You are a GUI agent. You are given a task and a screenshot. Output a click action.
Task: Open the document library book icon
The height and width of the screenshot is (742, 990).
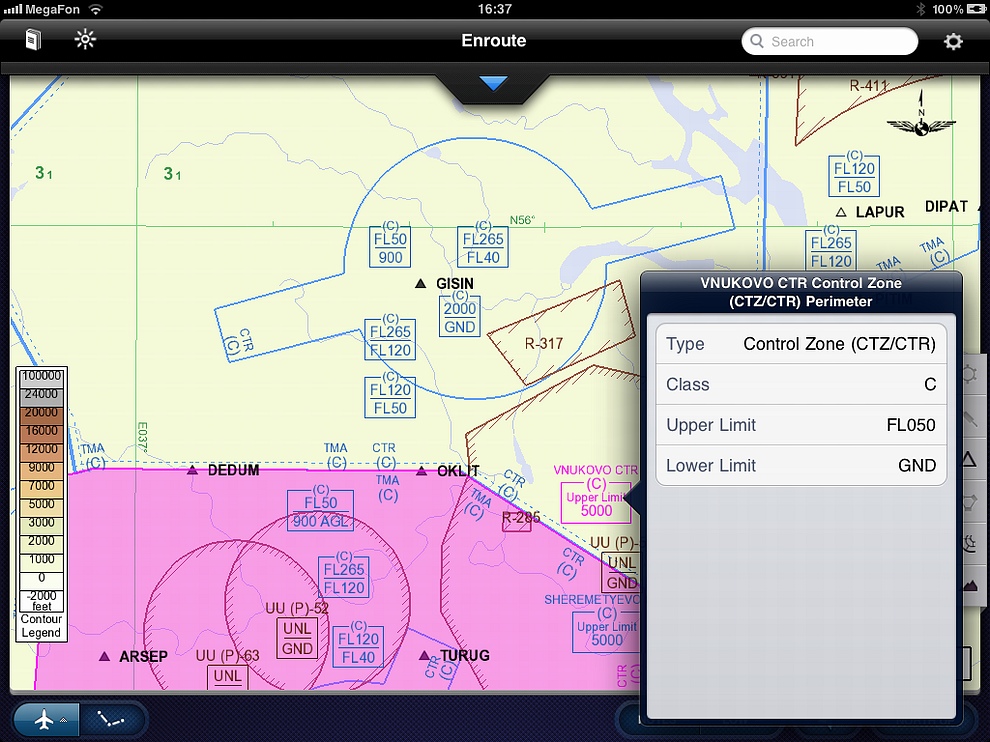(33, 41)
